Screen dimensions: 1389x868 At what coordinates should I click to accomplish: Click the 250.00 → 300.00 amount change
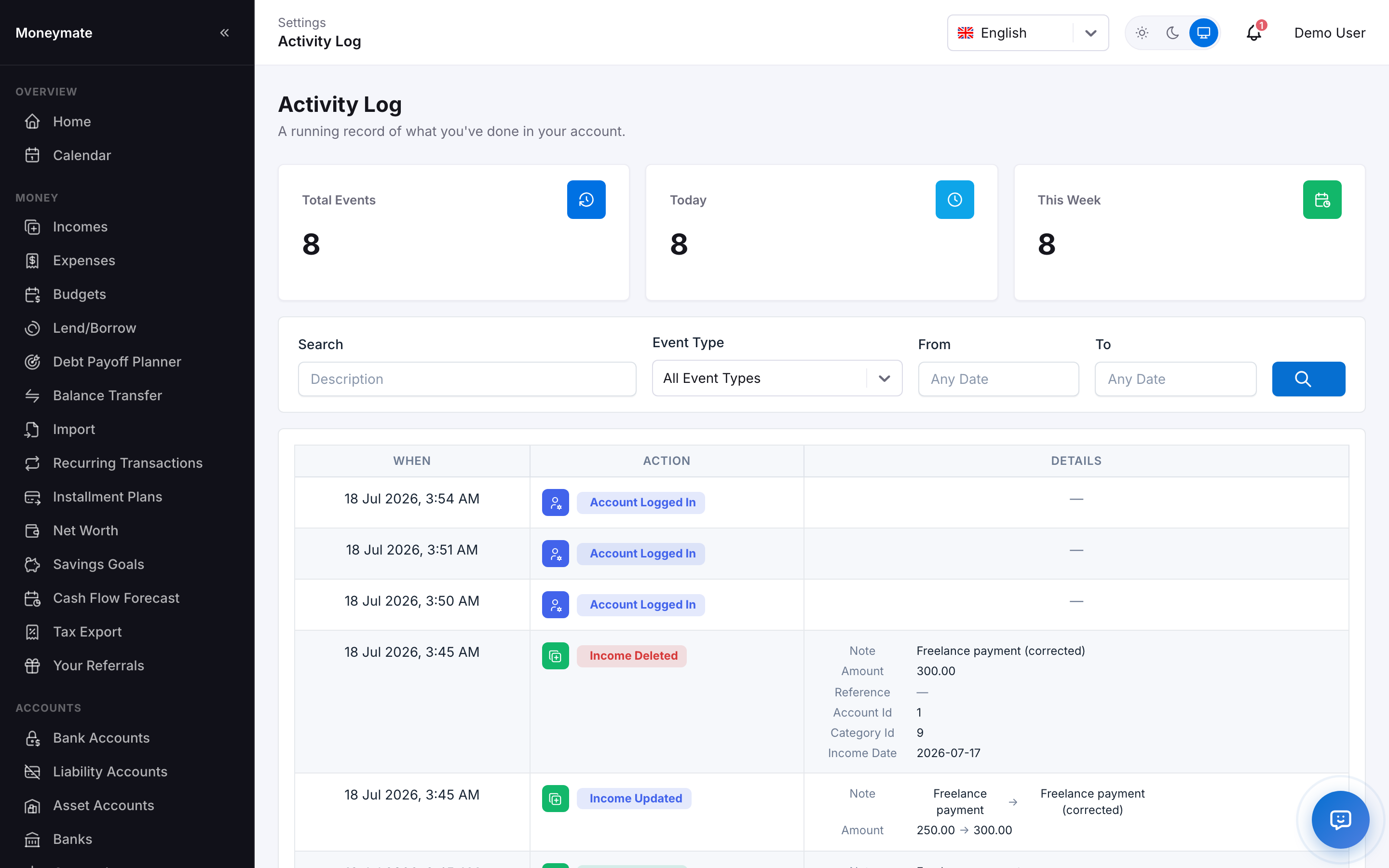point(964,830)
